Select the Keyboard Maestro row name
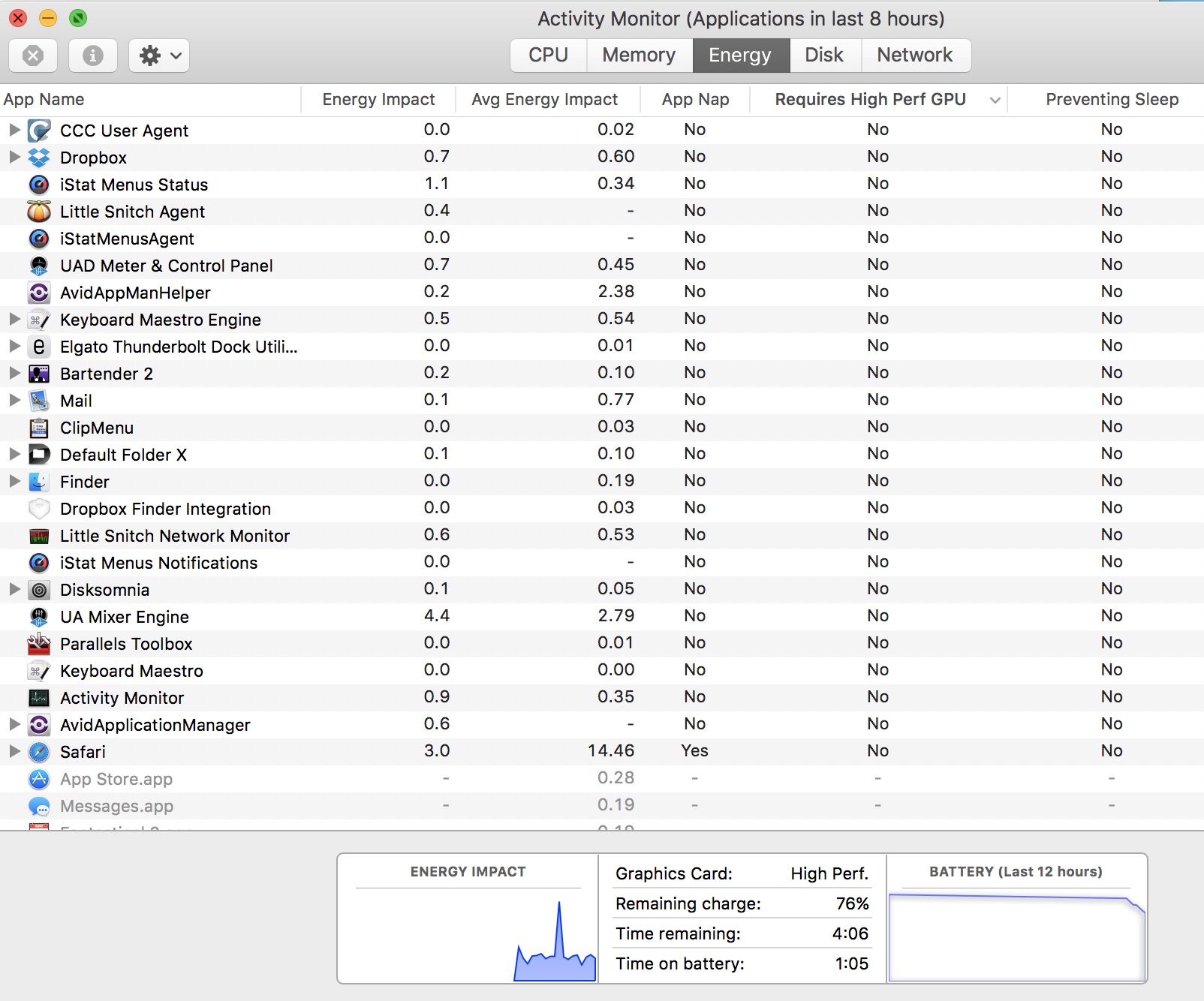The height and width of the screenshot is (1001, 1204). pyautogui.click(x=131, y=671)
